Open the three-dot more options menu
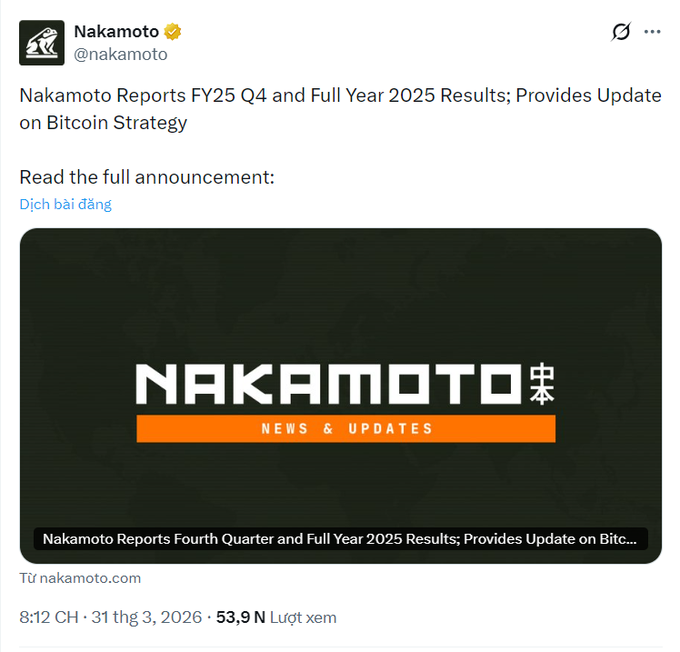 (652, 32)
